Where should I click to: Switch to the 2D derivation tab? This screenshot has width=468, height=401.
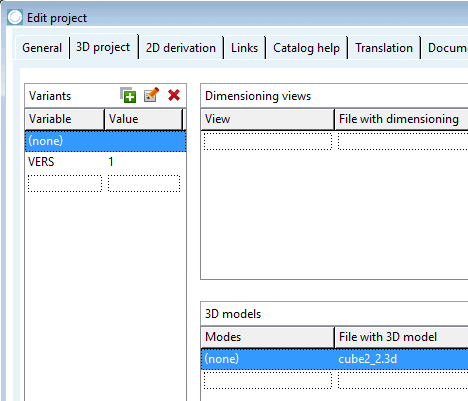[x=181, y=48]
